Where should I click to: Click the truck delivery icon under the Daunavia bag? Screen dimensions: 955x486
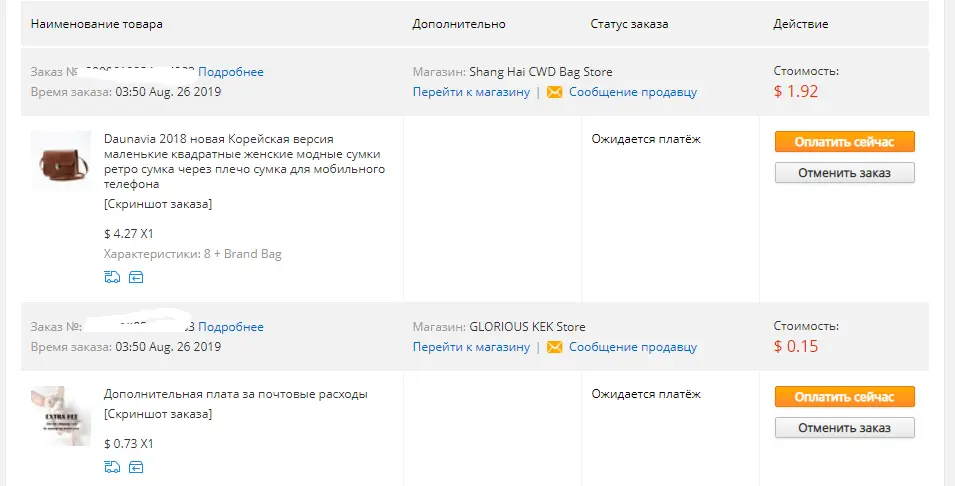tap(112, 277)
